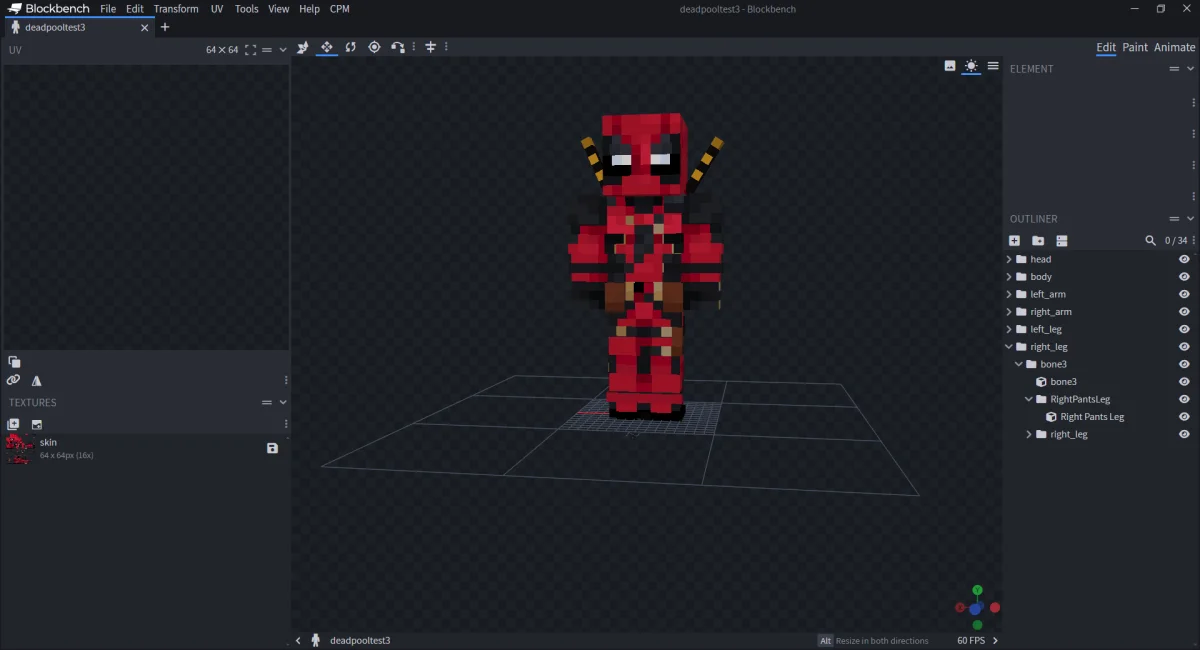Click the mirror UV triangle icon
The image size is (1200, 650).
37,380
